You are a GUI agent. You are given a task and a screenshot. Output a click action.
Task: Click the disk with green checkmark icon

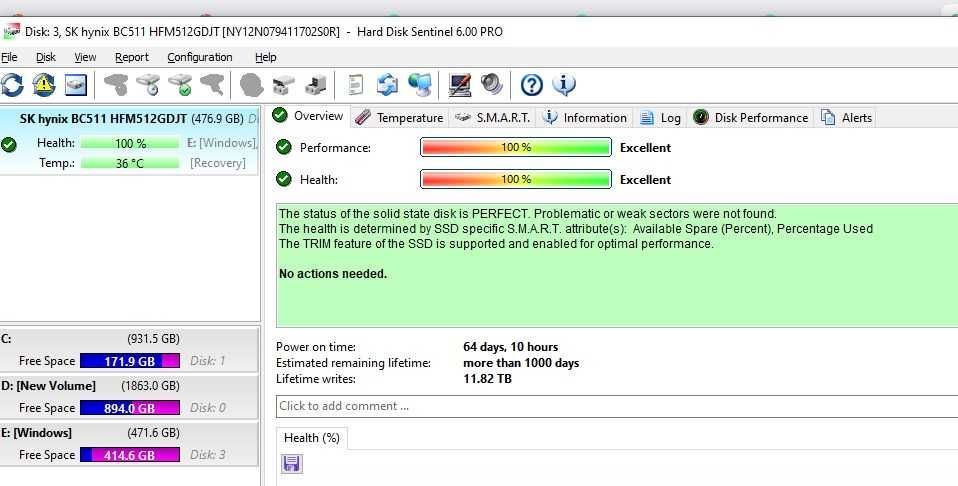(180, 84)
